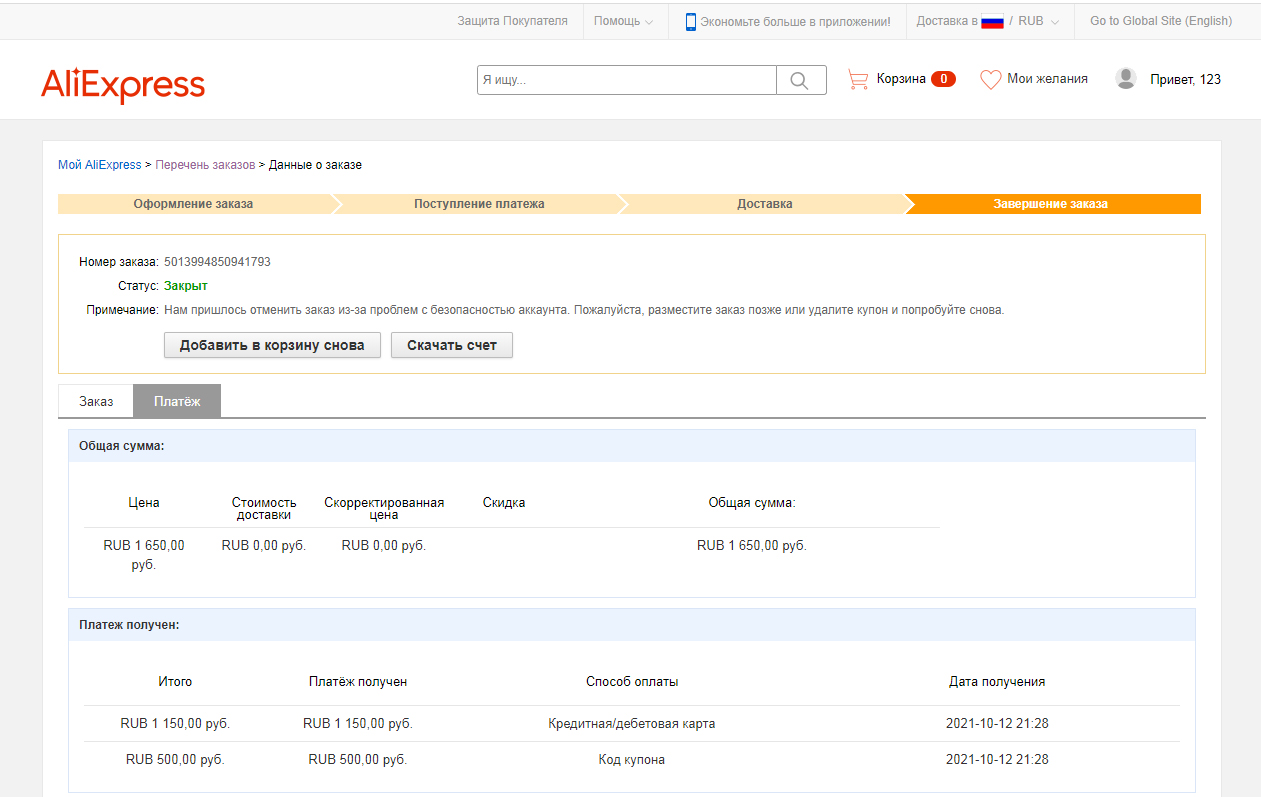The height and width of the screenshot is (797, 1261).
Task: Open the shopping cart icon
Action: 858,79
